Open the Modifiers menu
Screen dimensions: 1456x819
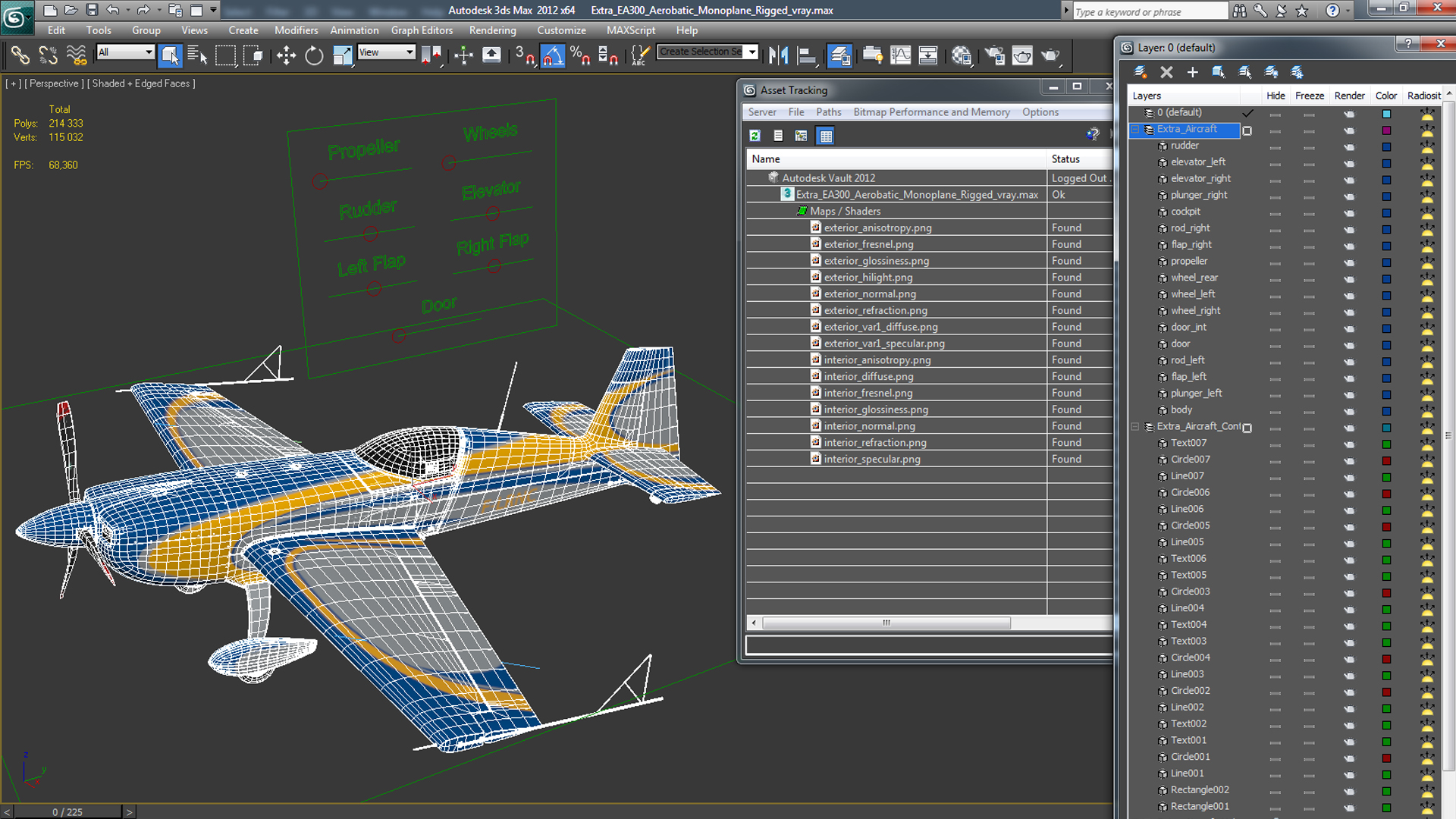296,30
